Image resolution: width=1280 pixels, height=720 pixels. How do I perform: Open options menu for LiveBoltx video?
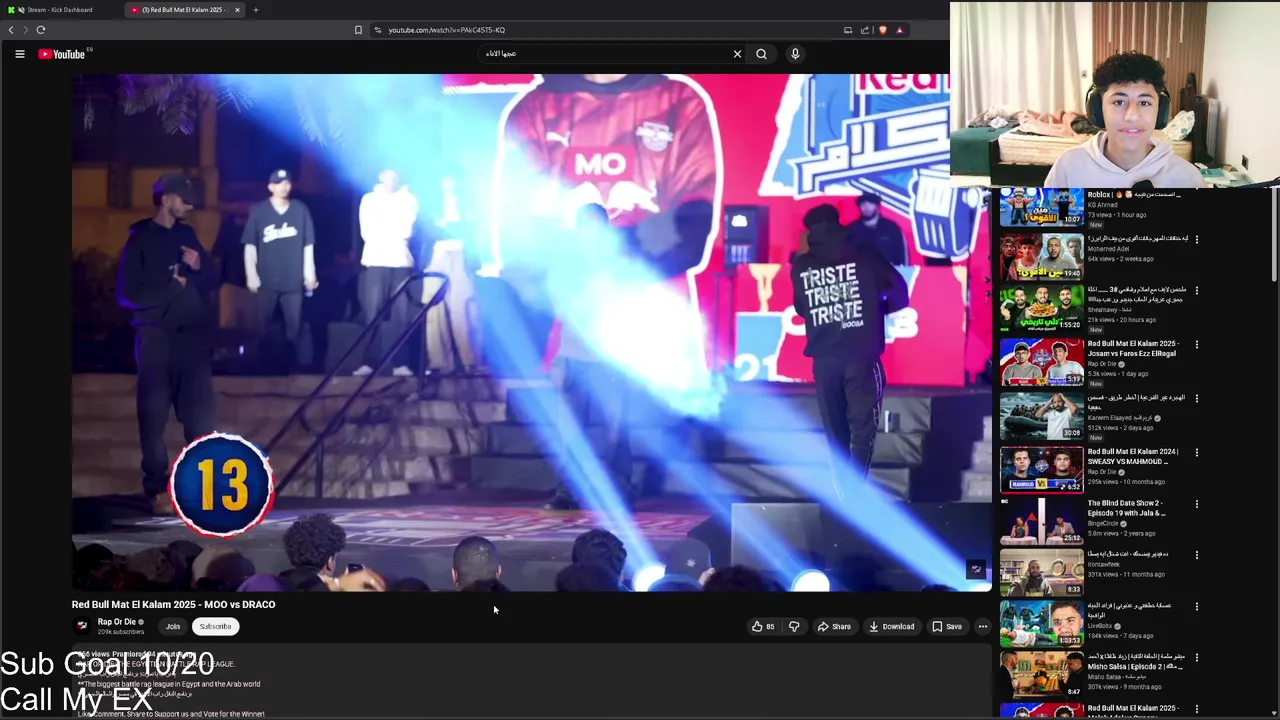coord(1197,607)
